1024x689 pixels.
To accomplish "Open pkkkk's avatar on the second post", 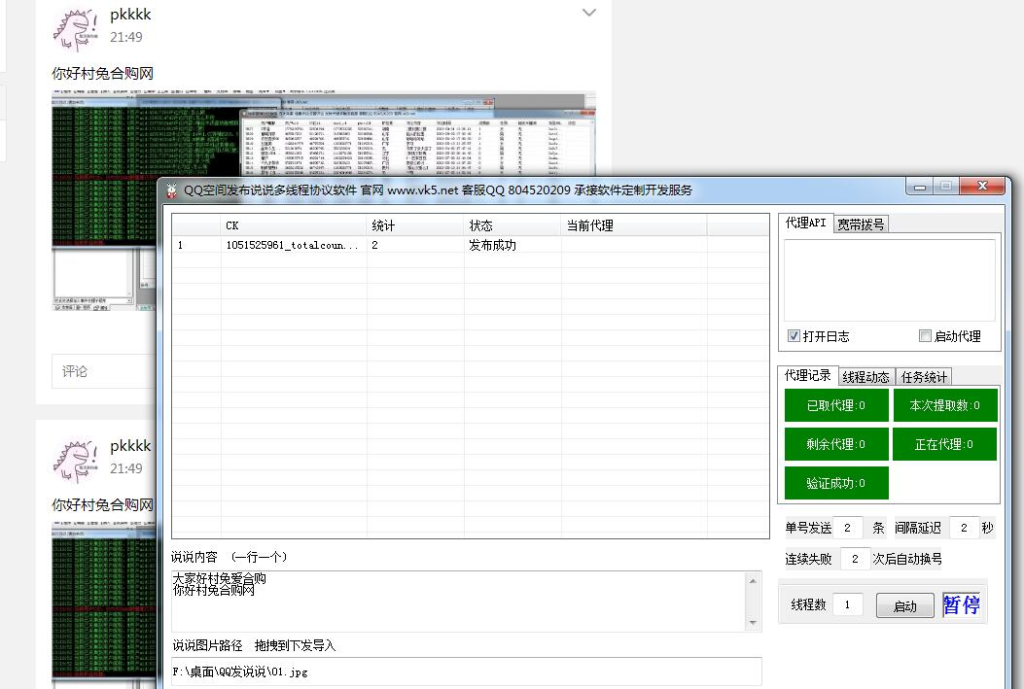I will [x=76, y=461].
